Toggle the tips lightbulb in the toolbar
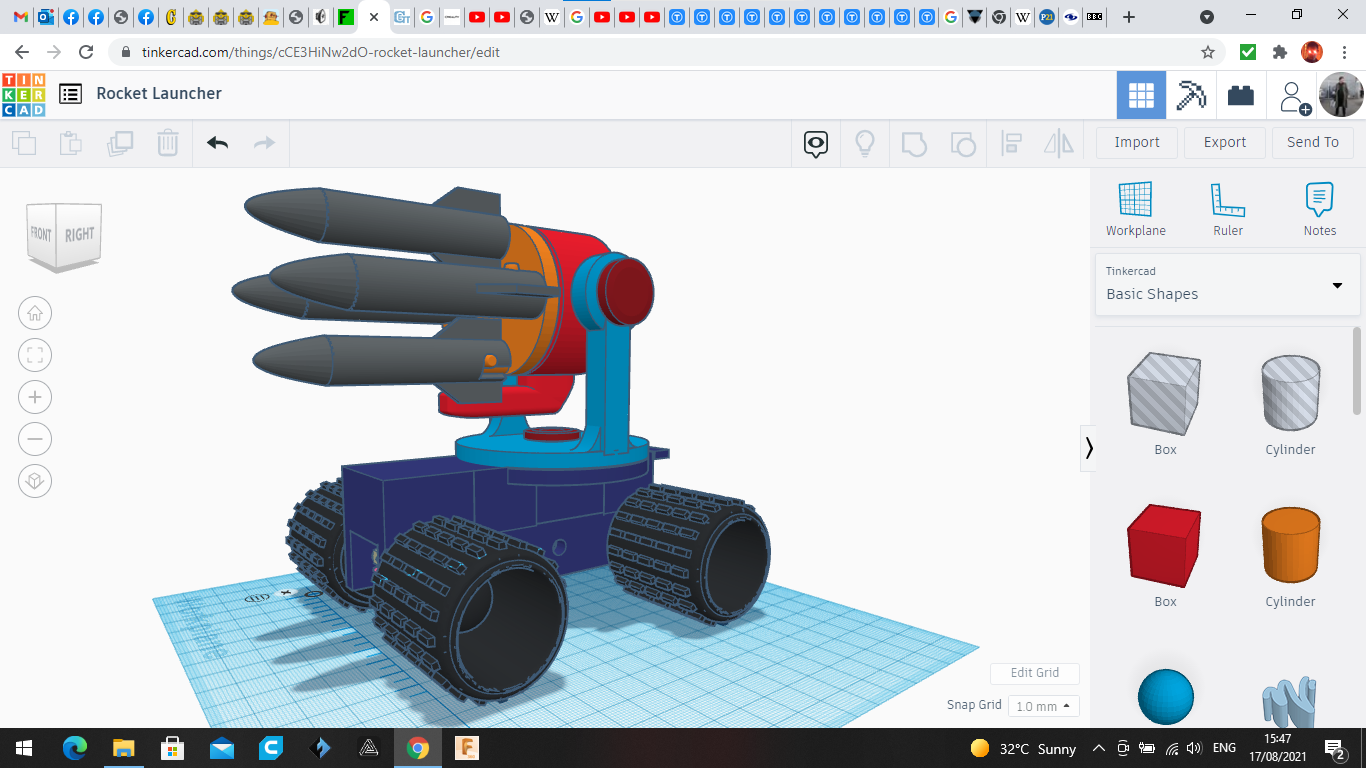The height and width of the screenshot is (768, 1366). [865, 143]
